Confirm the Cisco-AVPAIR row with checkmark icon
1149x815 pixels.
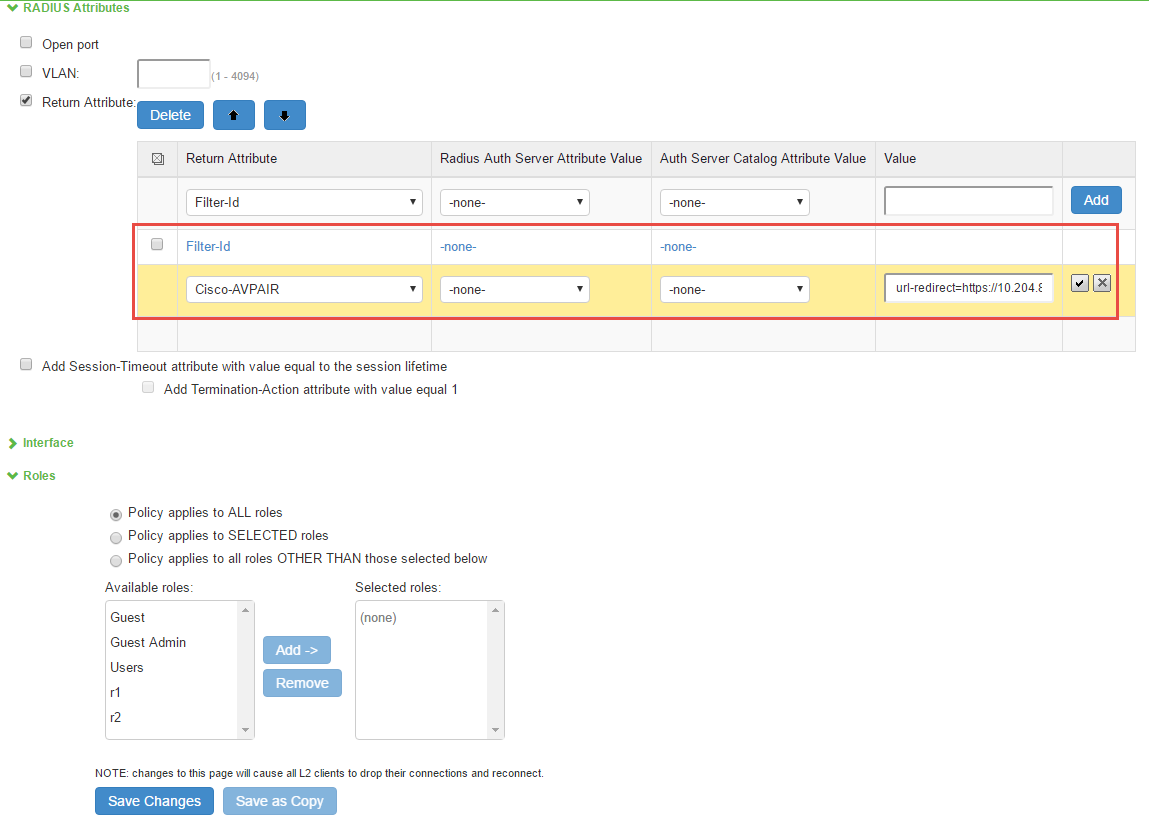(x=1079, y=283)
